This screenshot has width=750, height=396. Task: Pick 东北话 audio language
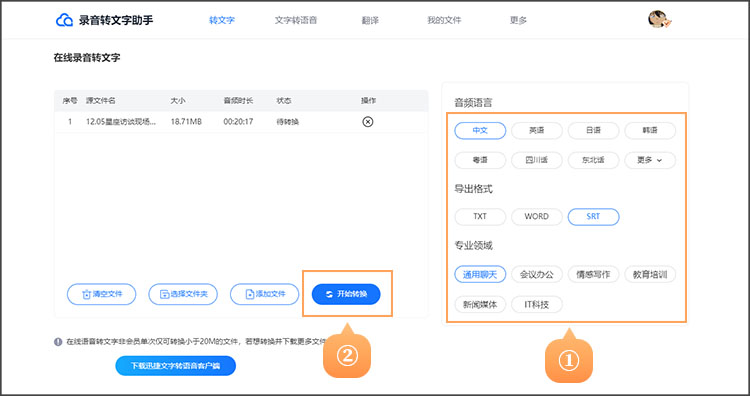coord(593,160)
